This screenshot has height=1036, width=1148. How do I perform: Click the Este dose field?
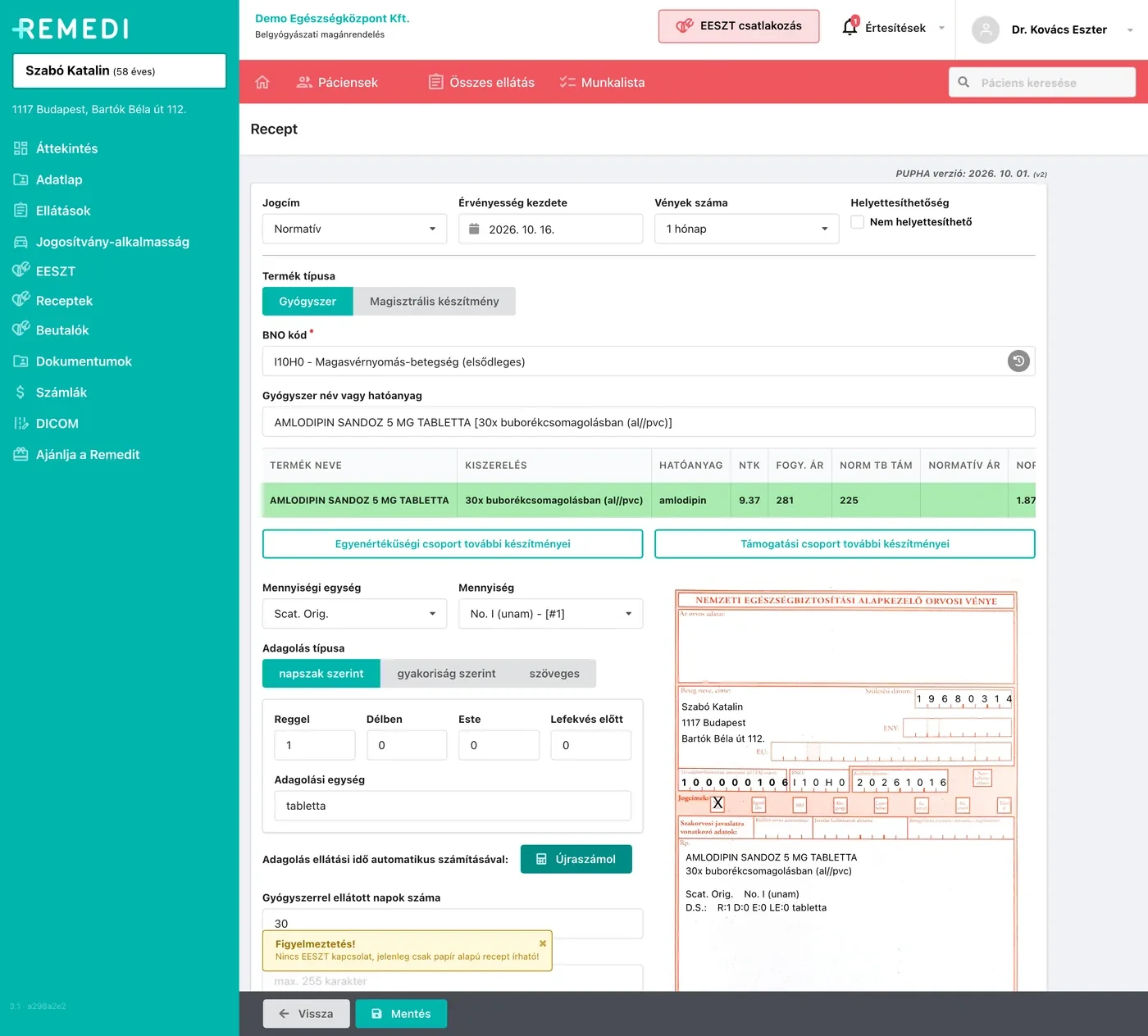click(499, 745)
